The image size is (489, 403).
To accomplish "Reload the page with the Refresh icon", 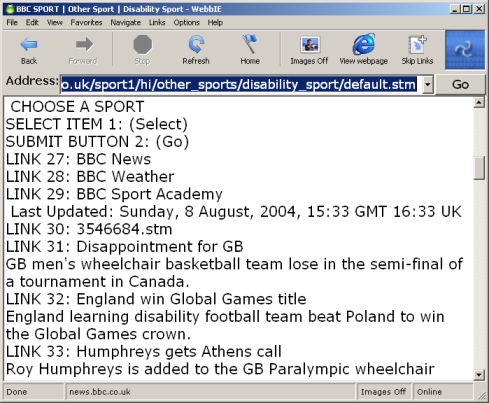I will click(x=196, y=45).
